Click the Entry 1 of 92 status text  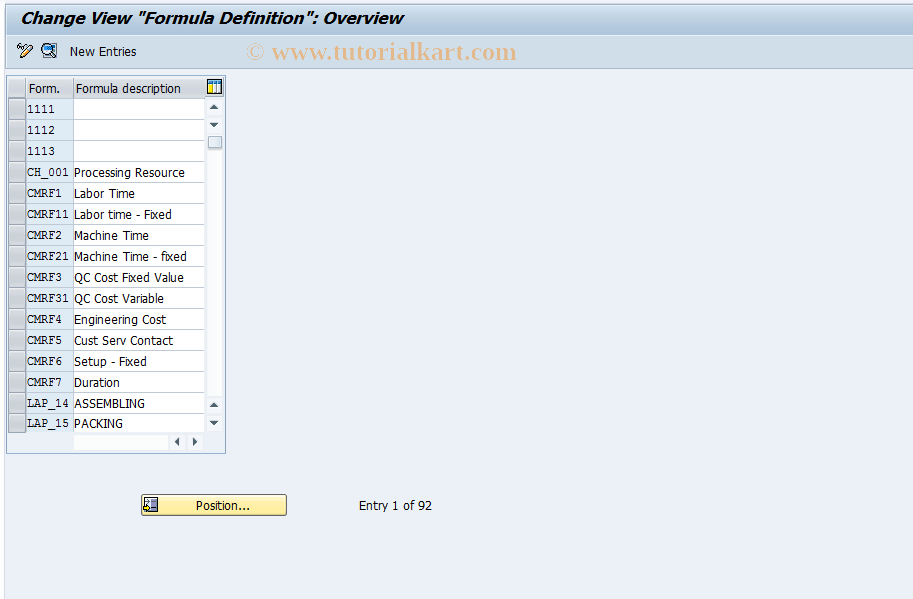395,505
